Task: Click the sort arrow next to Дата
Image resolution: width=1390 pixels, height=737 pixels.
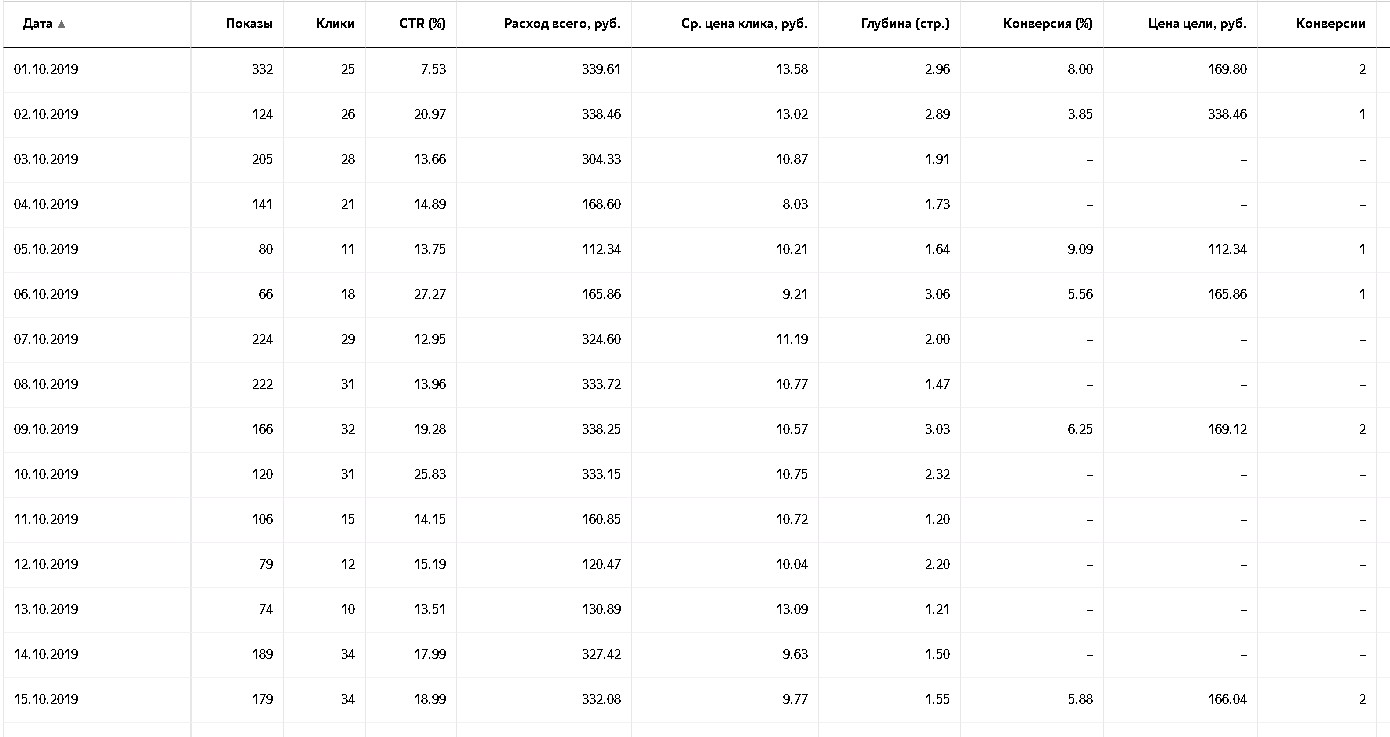Action: pos(62,25)
